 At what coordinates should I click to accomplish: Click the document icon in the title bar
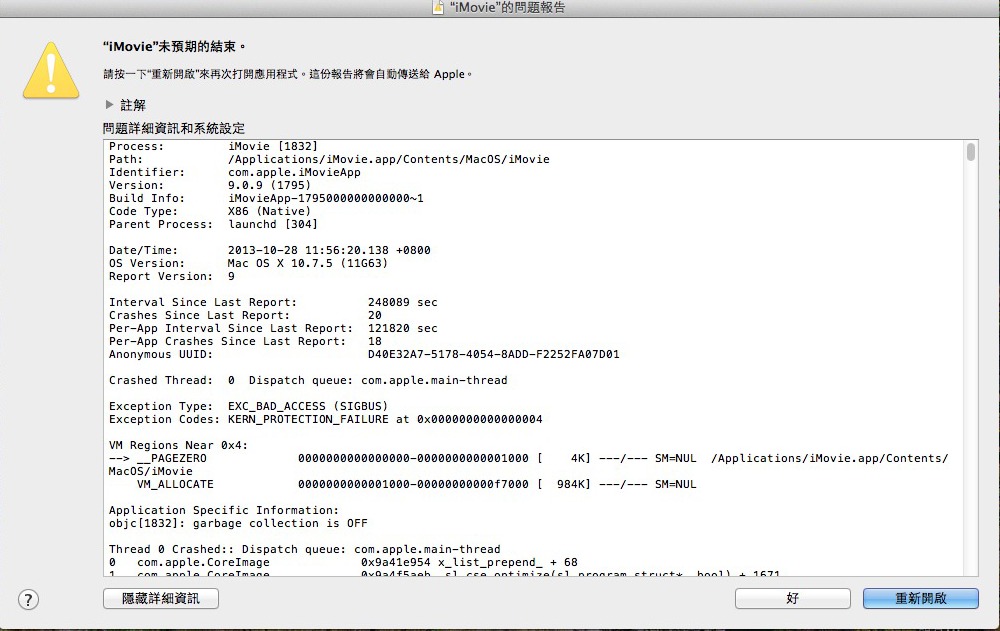438,7
